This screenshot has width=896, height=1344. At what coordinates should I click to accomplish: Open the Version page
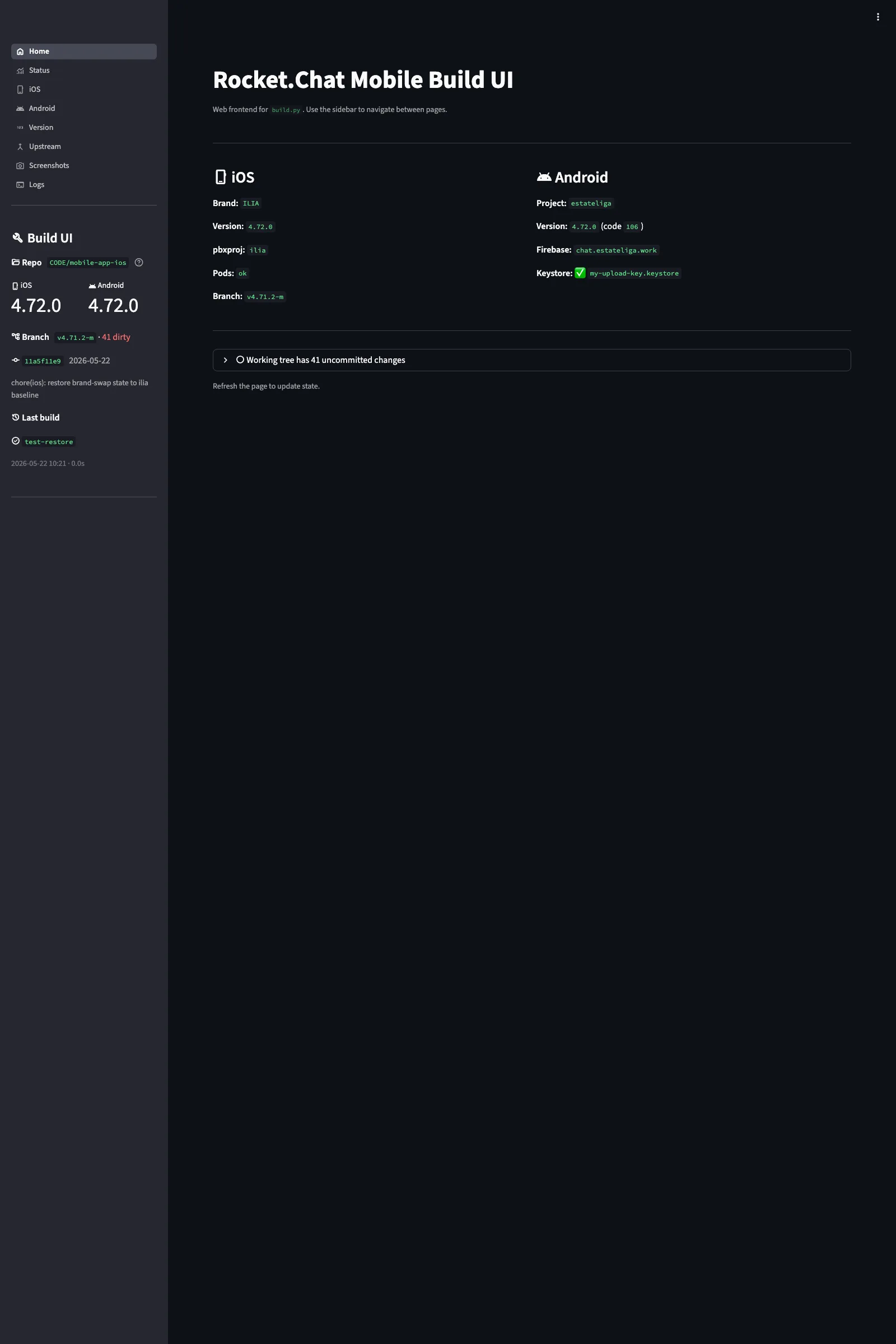(83, 128)
